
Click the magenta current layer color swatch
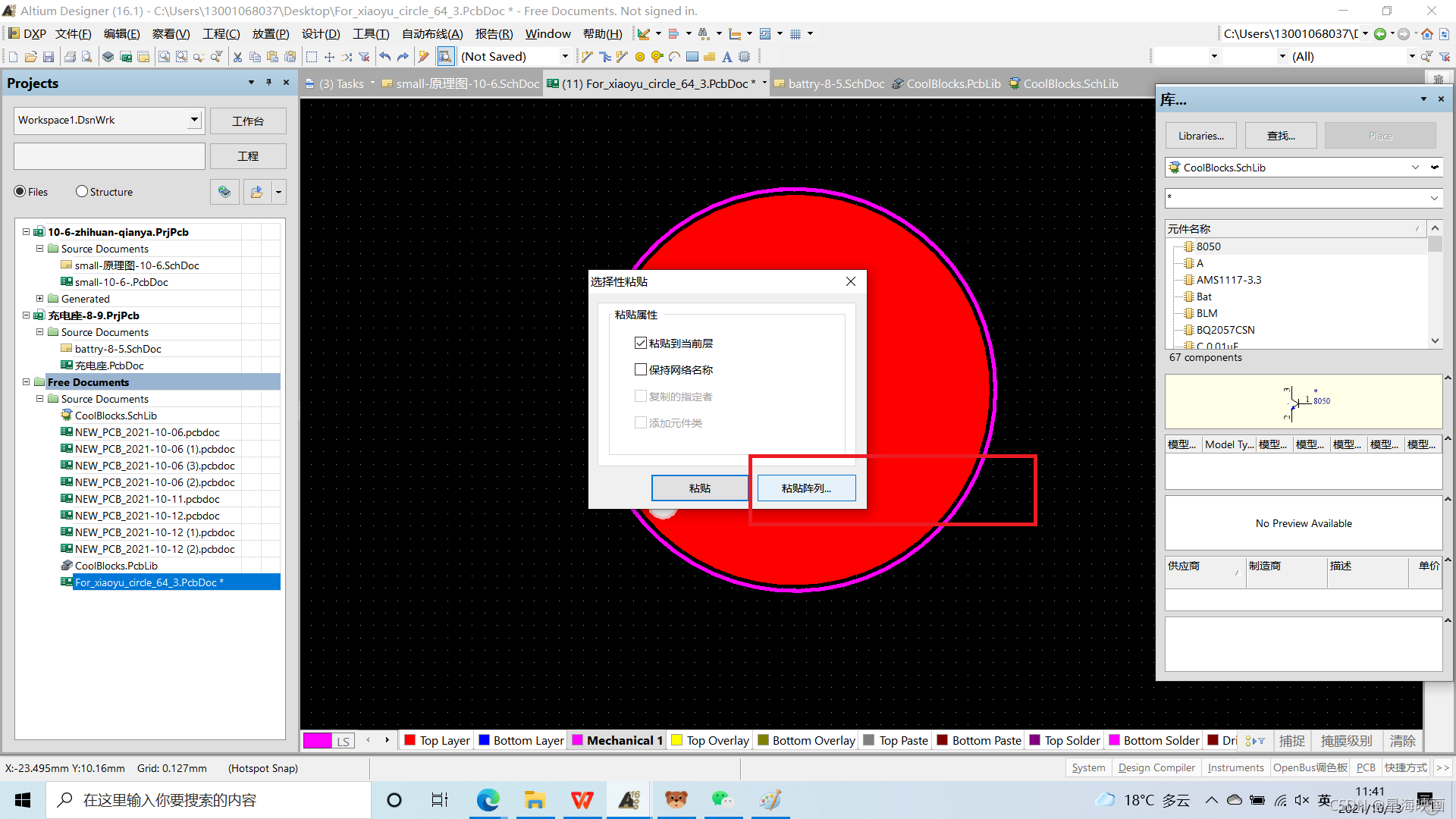pos(317,741)
